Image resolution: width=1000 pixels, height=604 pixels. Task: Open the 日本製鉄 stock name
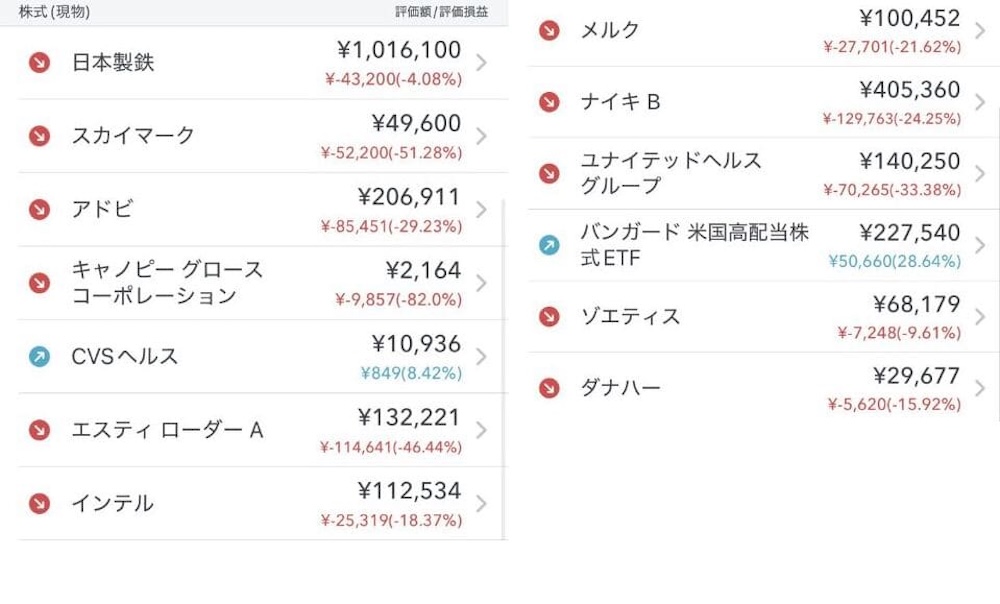coord(113,63)
